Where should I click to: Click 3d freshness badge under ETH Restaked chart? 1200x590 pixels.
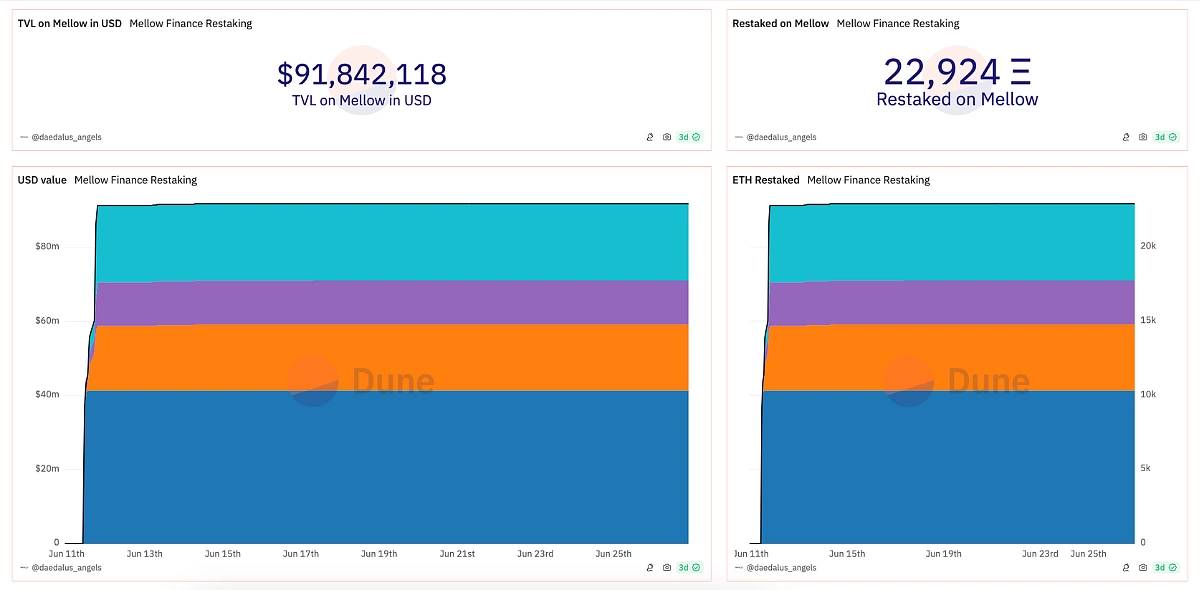click(1165, 568)
